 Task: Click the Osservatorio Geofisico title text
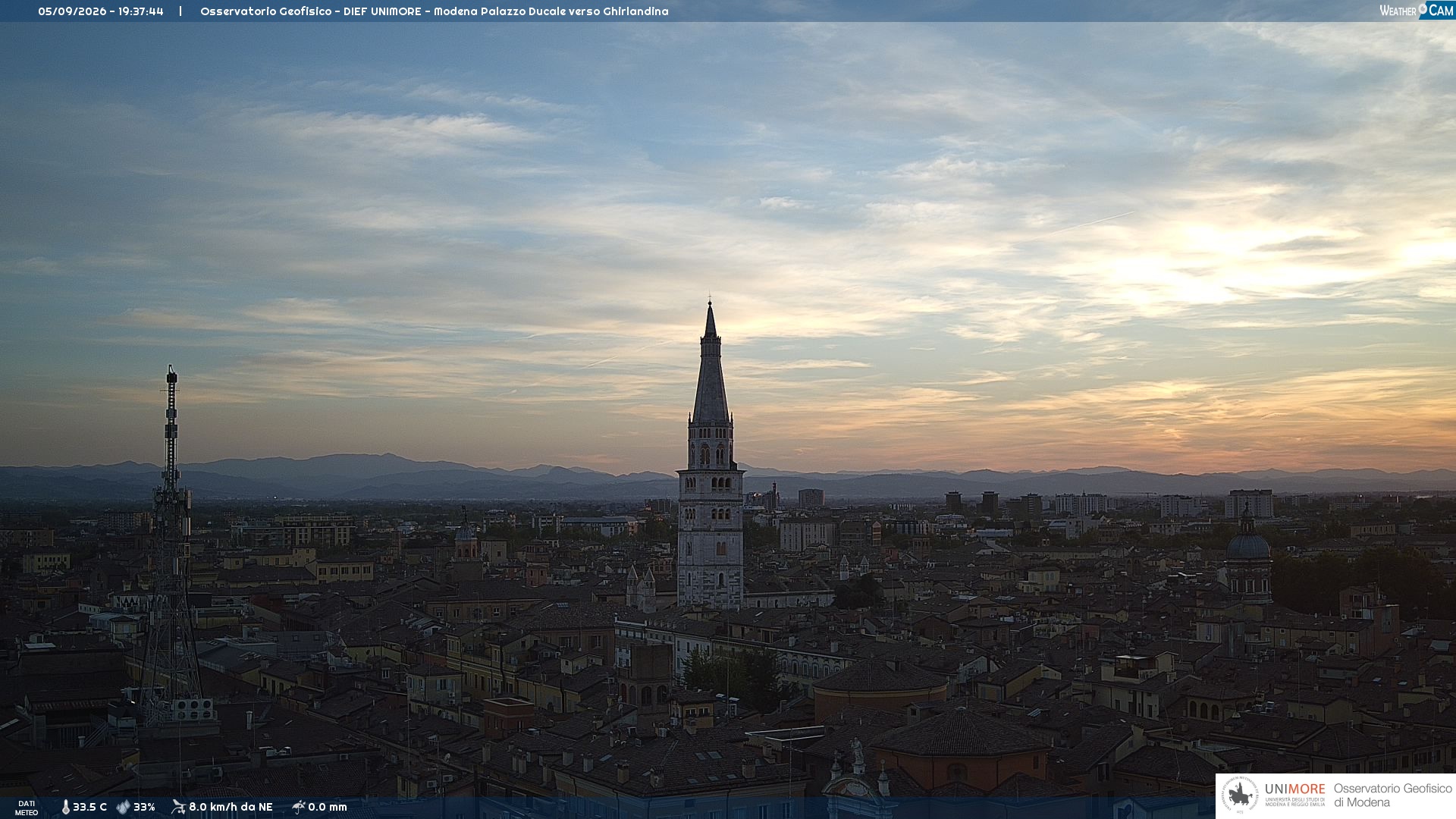[266, 11]
